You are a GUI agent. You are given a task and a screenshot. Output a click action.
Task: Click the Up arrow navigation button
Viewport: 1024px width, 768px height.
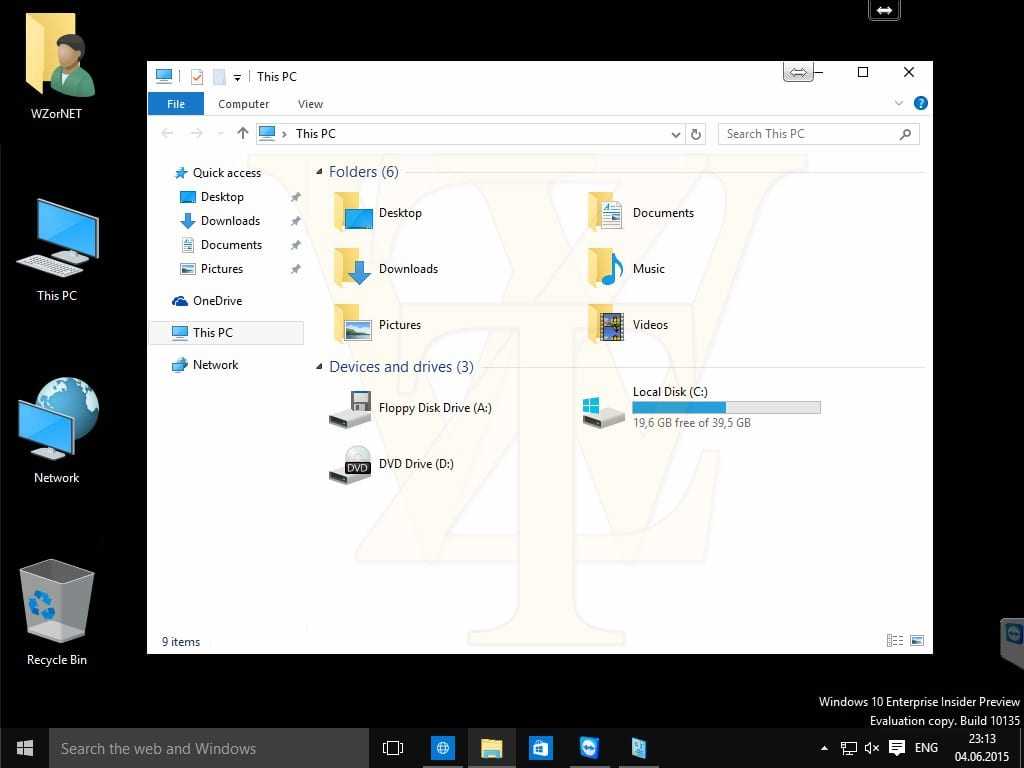[242, 134]
